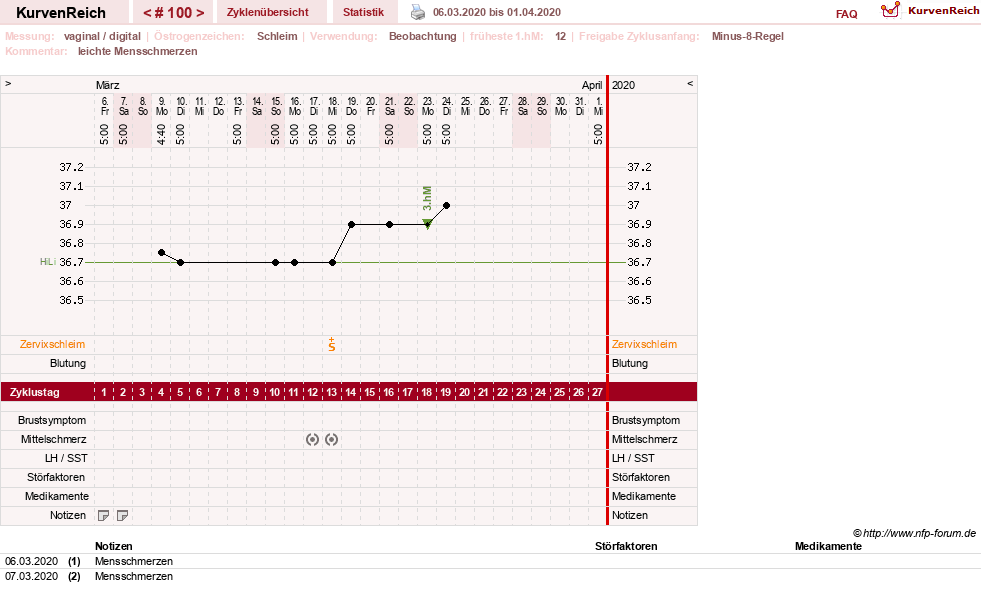Open the KurvenReich logo link at top right
The image size is (981, 605).
tap(929, 11)
